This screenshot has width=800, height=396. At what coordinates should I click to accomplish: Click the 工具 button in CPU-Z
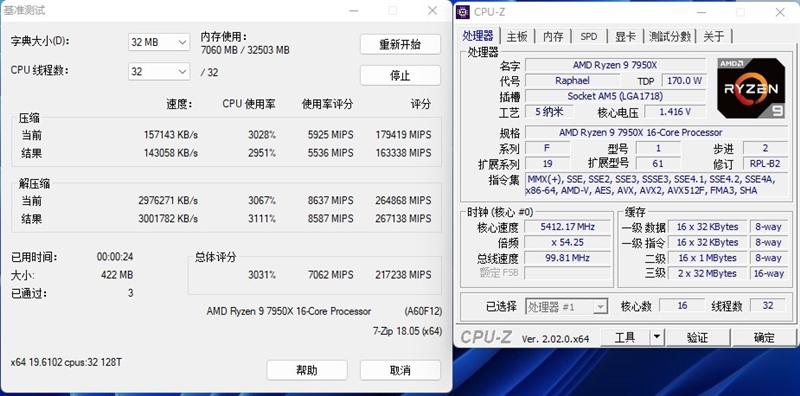[x=625, y=337]
